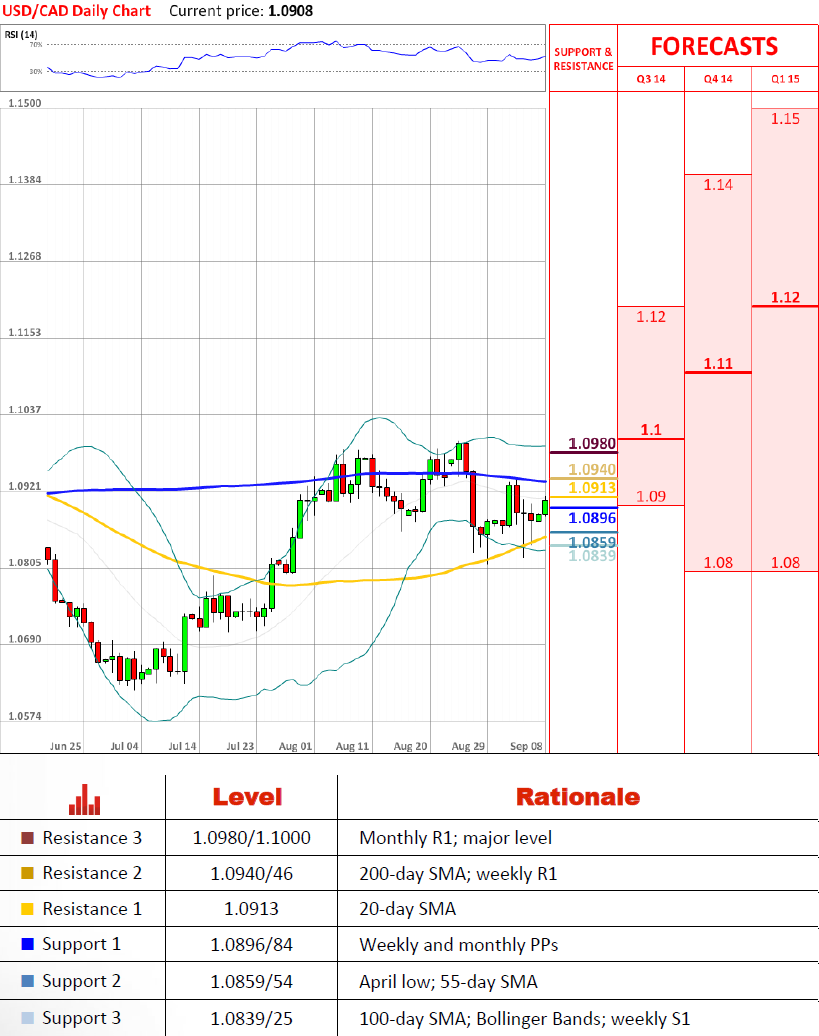The width and height of the screenshot is (819, 1036).
Task: Click the current price value 1.0908
Action: click(291, 11)
